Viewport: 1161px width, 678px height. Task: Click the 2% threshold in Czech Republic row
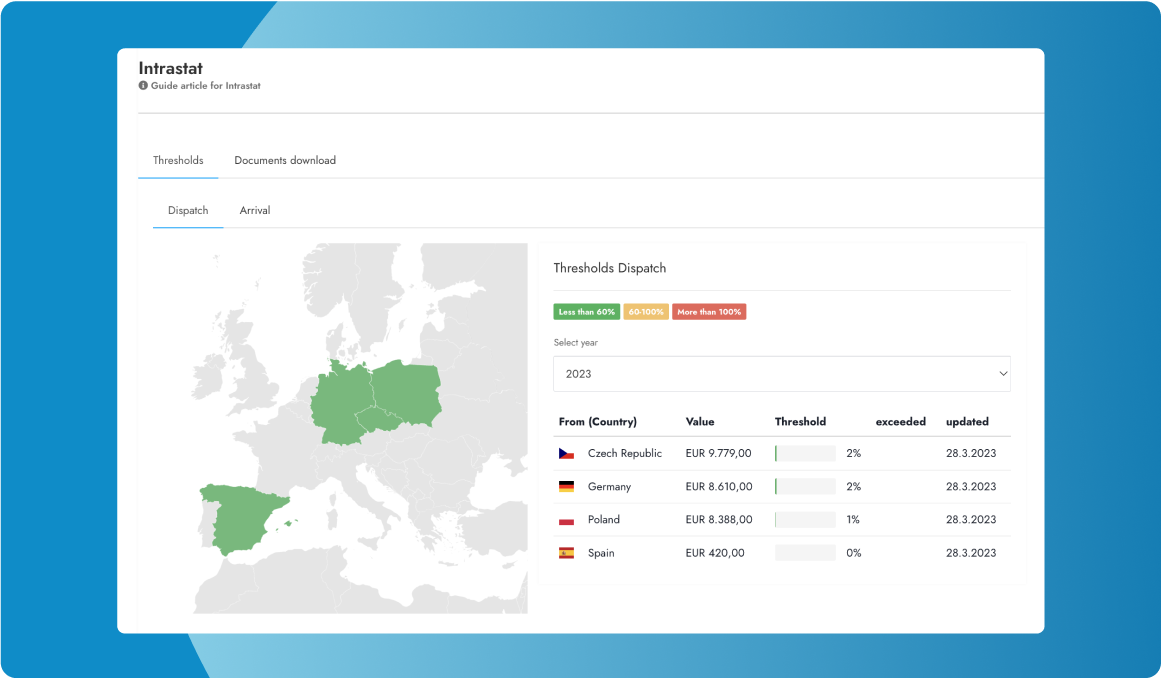854,454
